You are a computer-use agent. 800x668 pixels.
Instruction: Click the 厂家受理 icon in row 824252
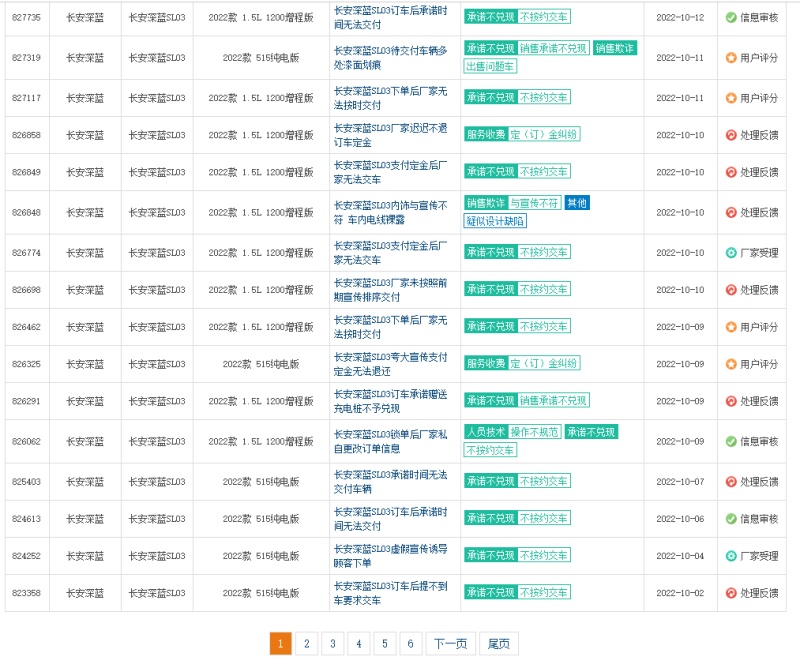[x=731, y=556]
